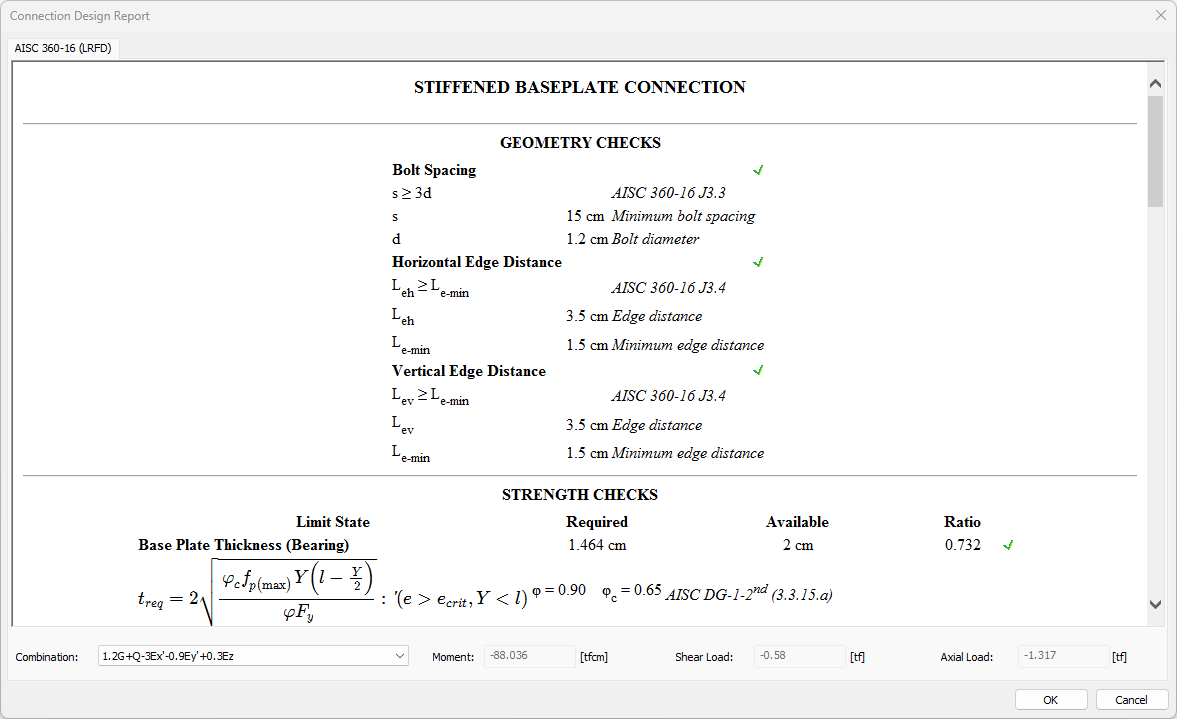The image size is (1177, 719).
Task: Click the Shear Load value field
Action: click(x=799, y=656)
